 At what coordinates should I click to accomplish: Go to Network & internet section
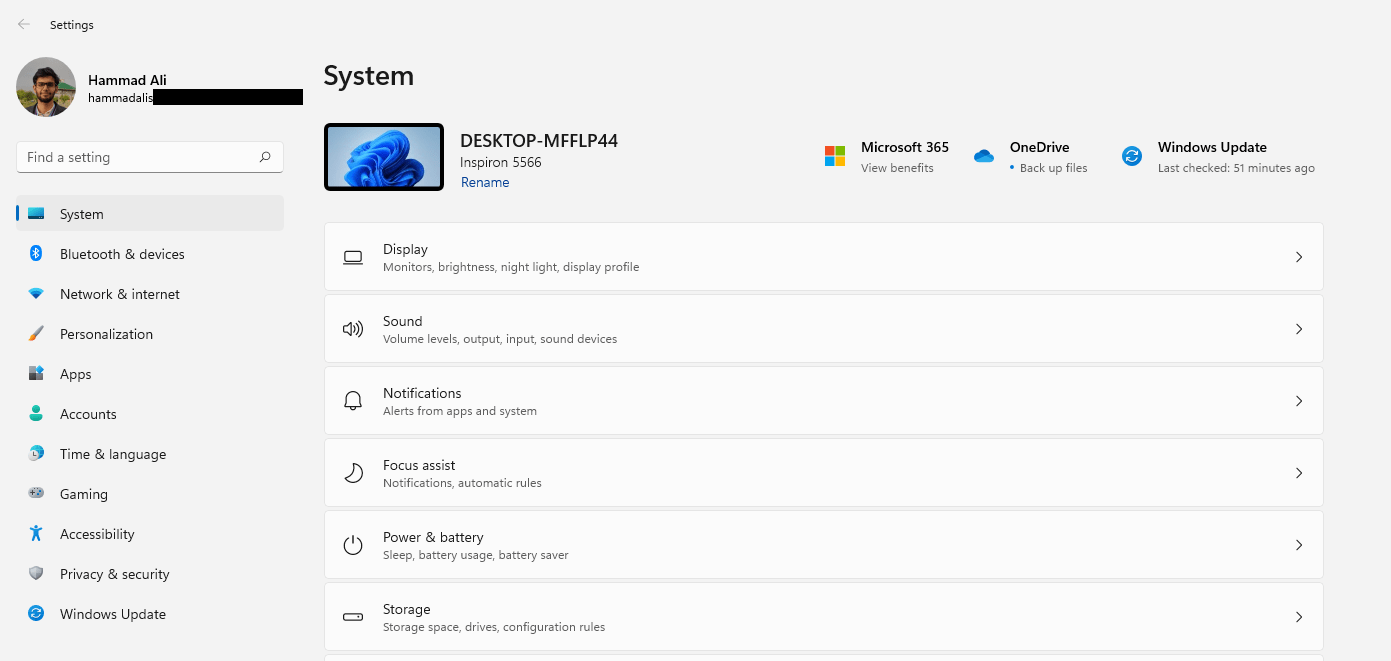(150, 294)
